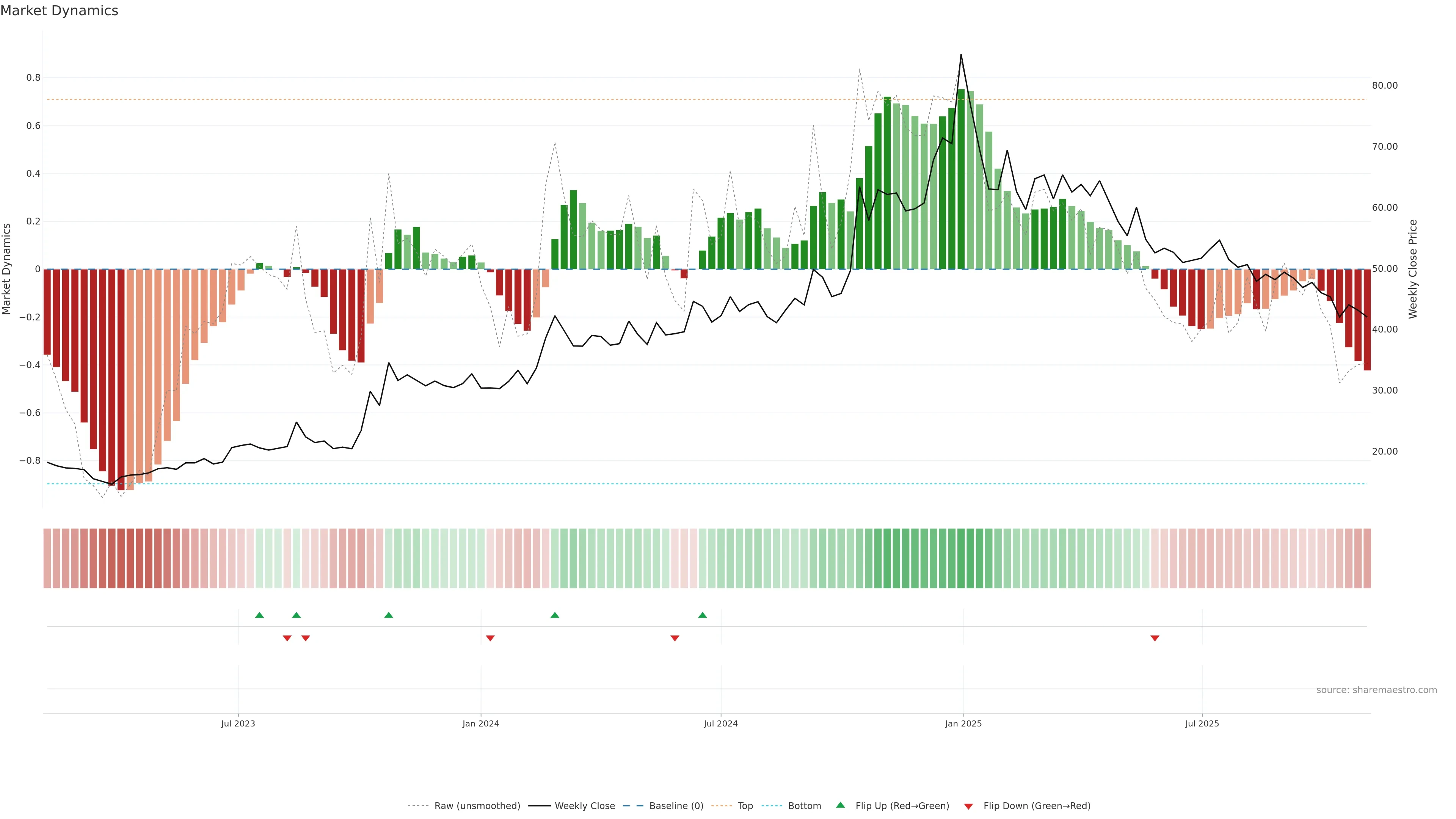Image resolution: width=1456 pixels, height=819 pixels.
Task: Toggle the Weekly Close legend entry
Action: 584,806
